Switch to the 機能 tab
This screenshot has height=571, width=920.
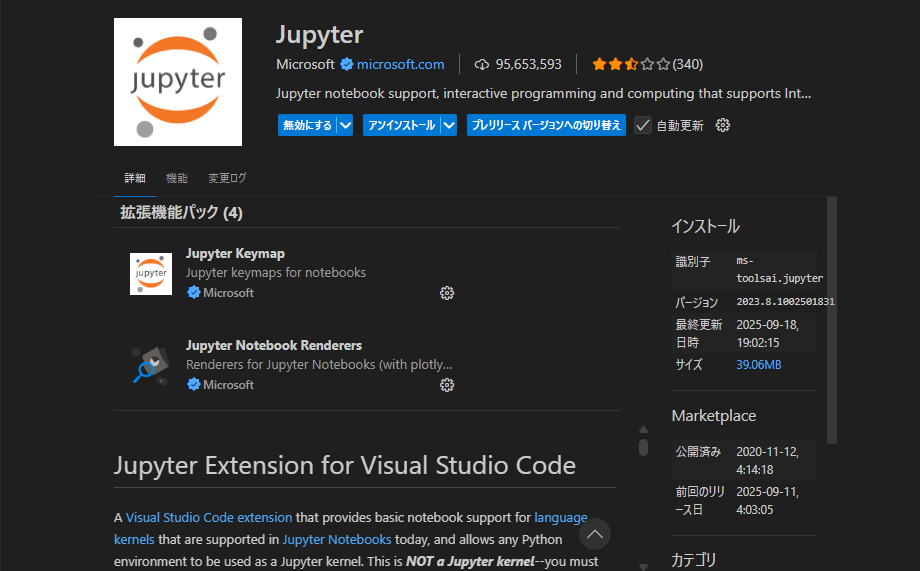coord(176,178)
